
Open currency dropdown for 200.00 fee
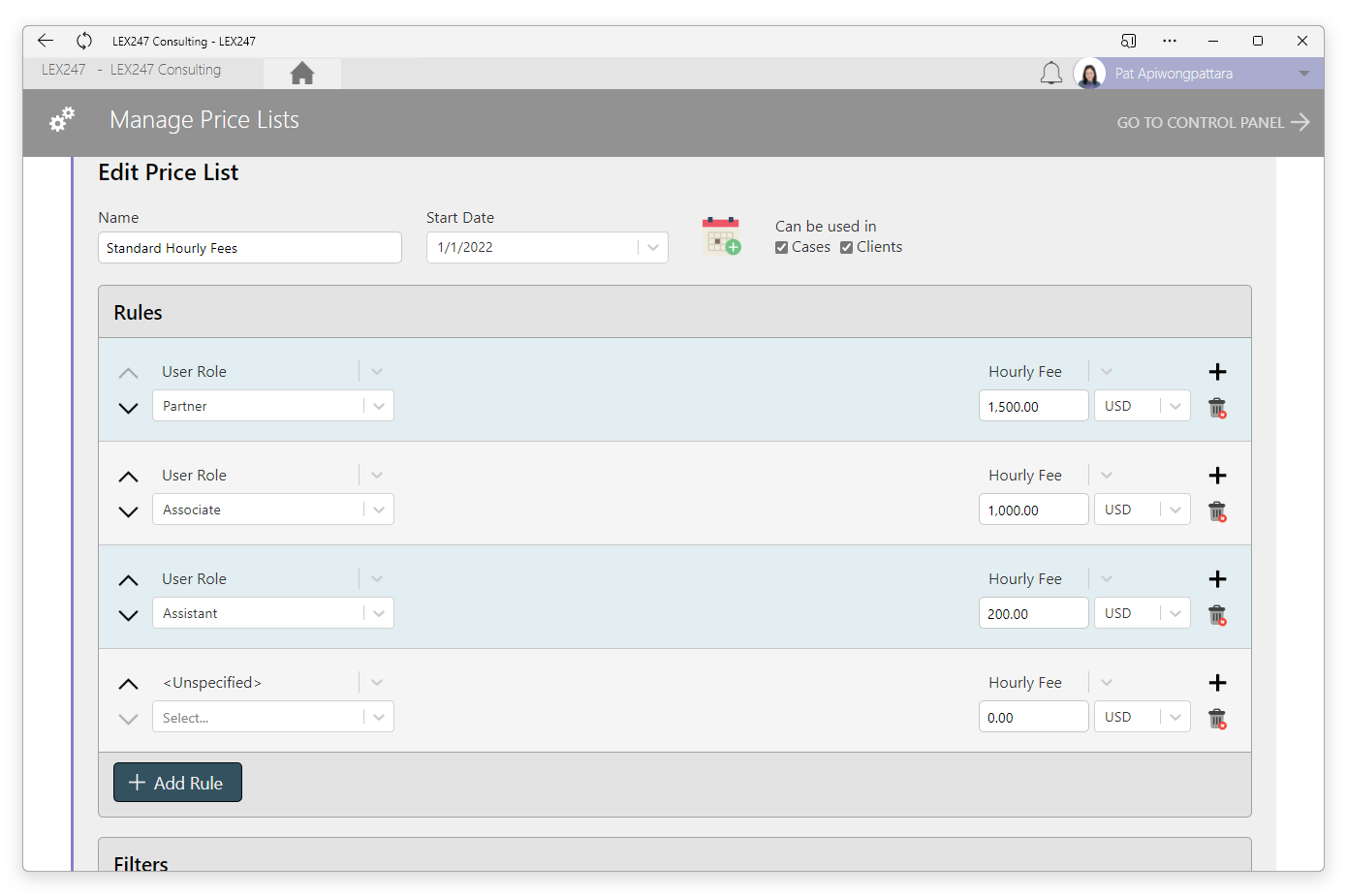pos(1143,613)
